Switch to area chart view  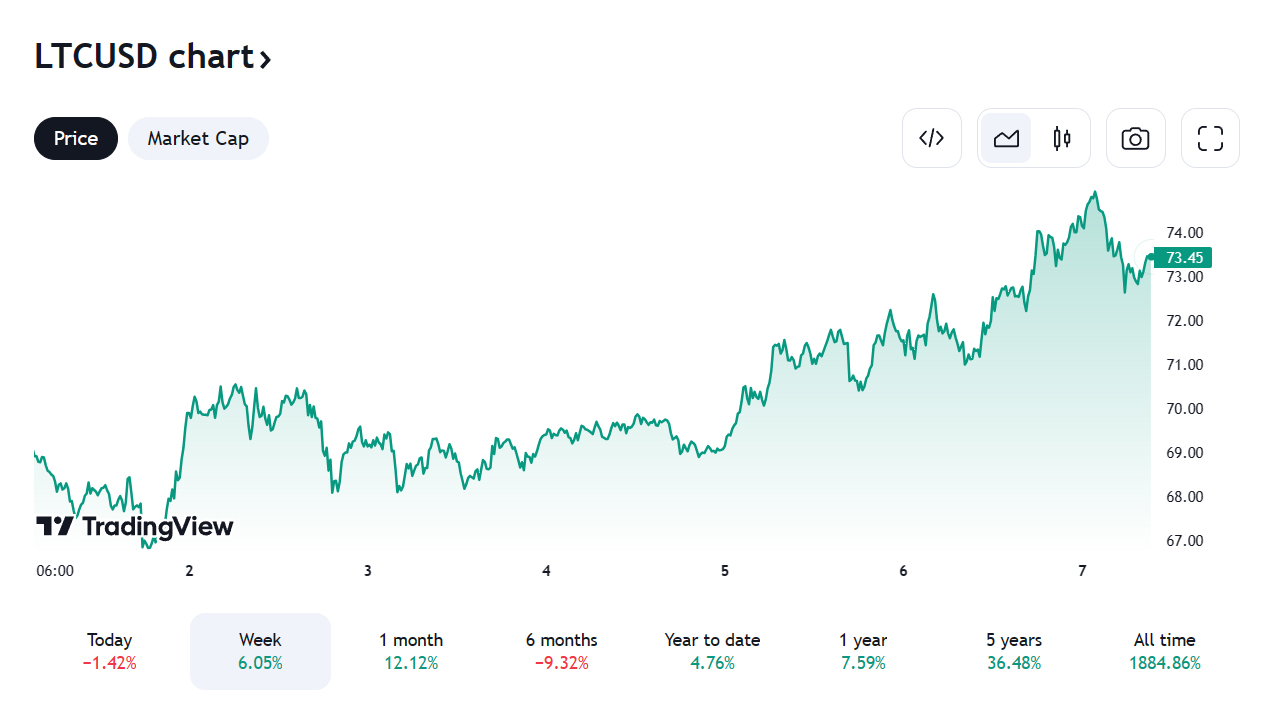click(x=1006, y=138)
